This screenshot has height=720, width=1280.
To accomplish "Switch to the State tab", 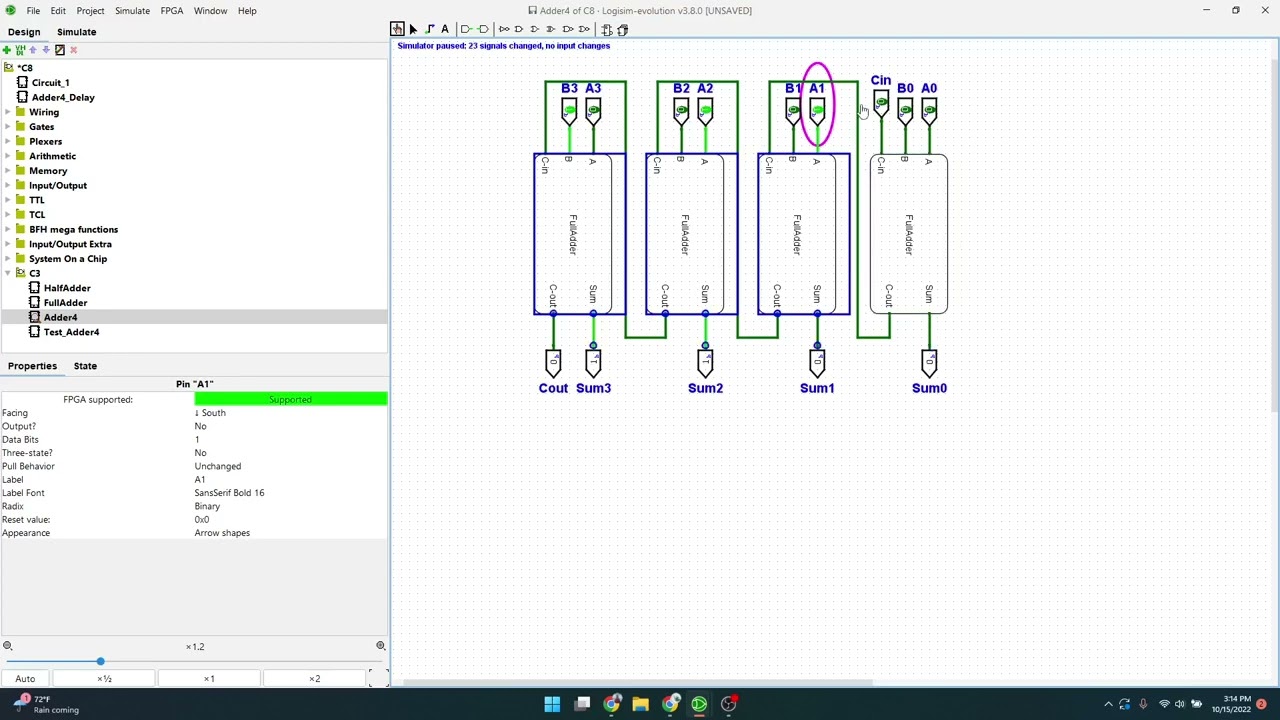I will [85, 366].
